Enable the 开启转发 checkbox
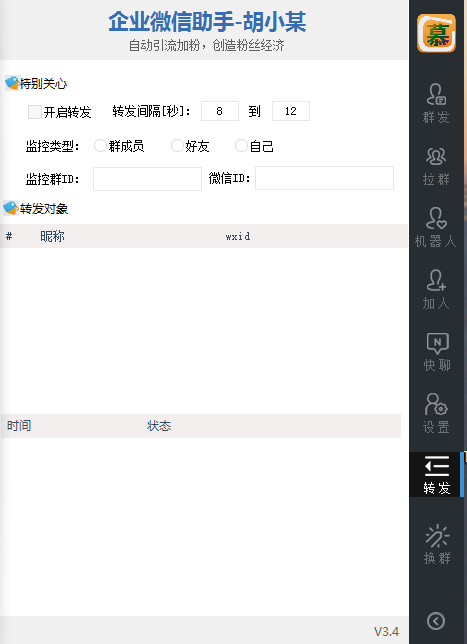 [35, 112]
